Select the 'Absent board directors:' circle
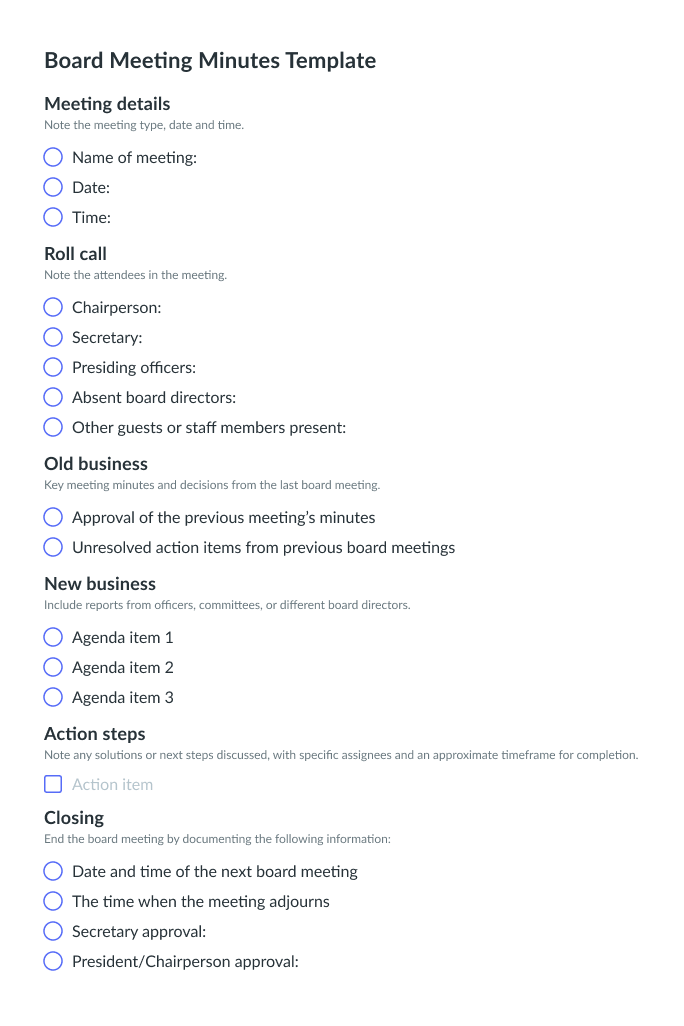 (x=53, y=397)
